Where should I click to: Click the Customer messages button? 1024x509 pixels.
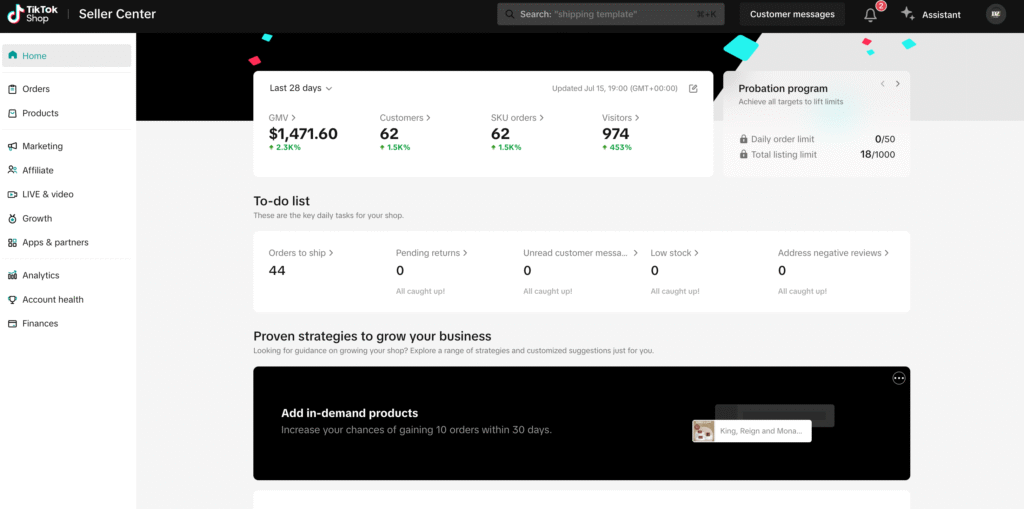click(792, 14)
